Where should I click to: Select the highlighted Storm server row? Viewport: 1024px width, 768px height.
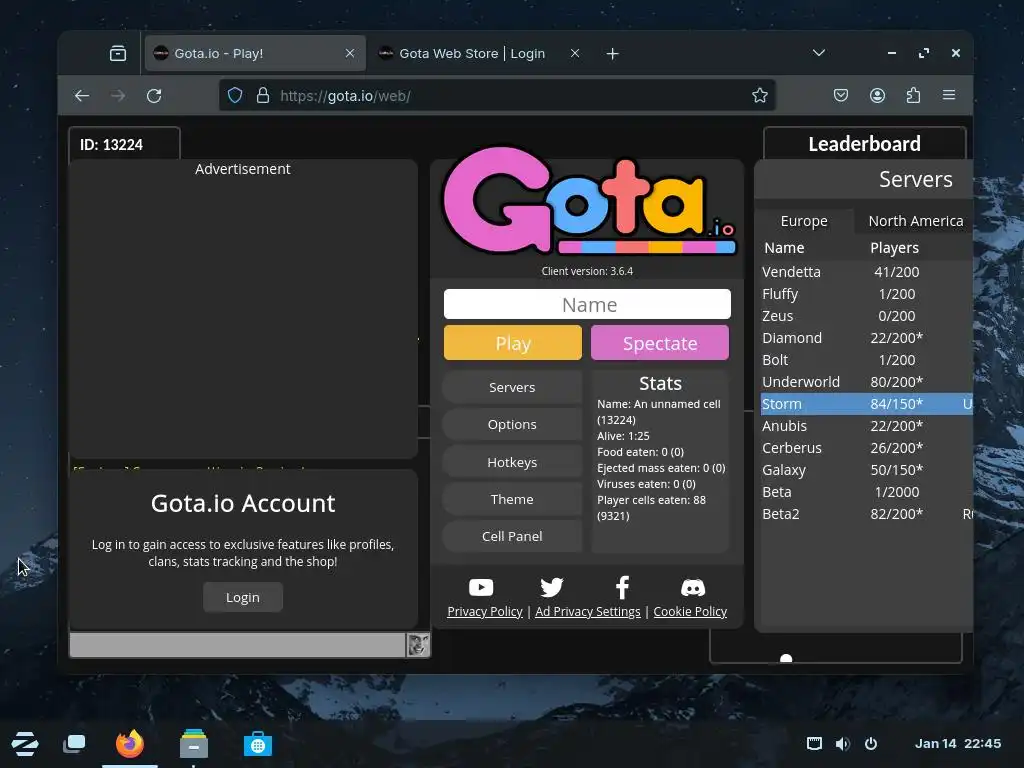(x=867, y=404)
